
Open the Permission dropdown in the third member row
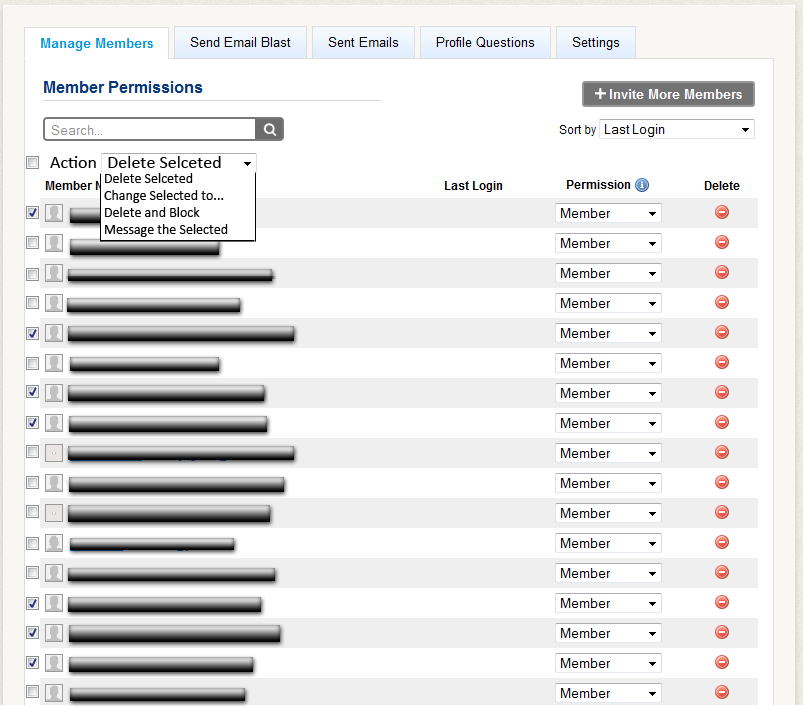pos(608,273)
